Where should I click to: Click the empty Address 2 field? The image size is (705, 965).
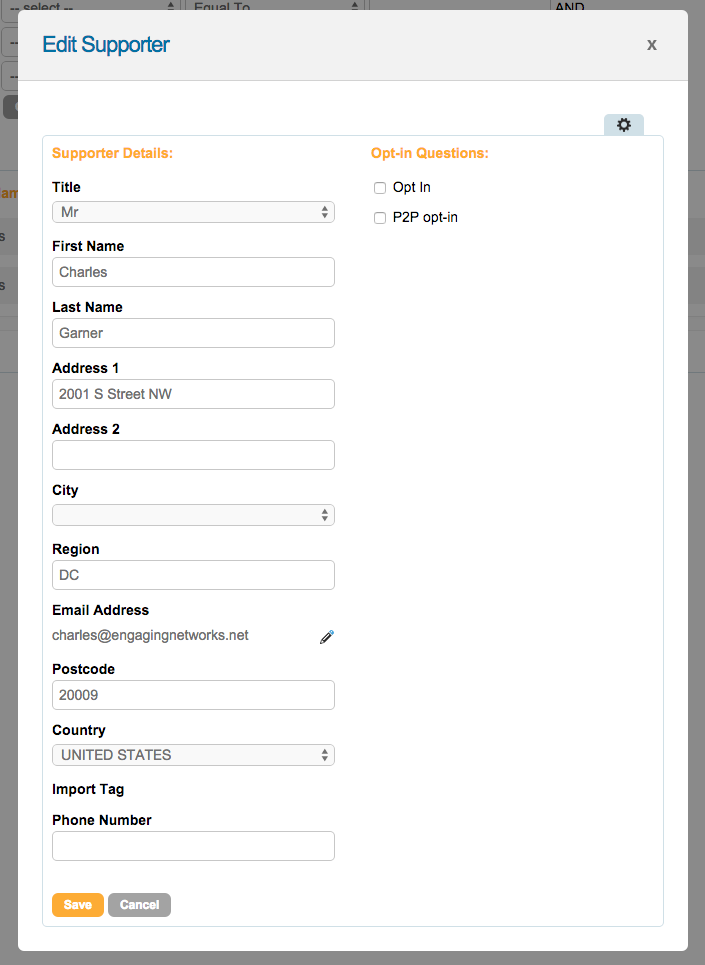(x=193, y=455)
